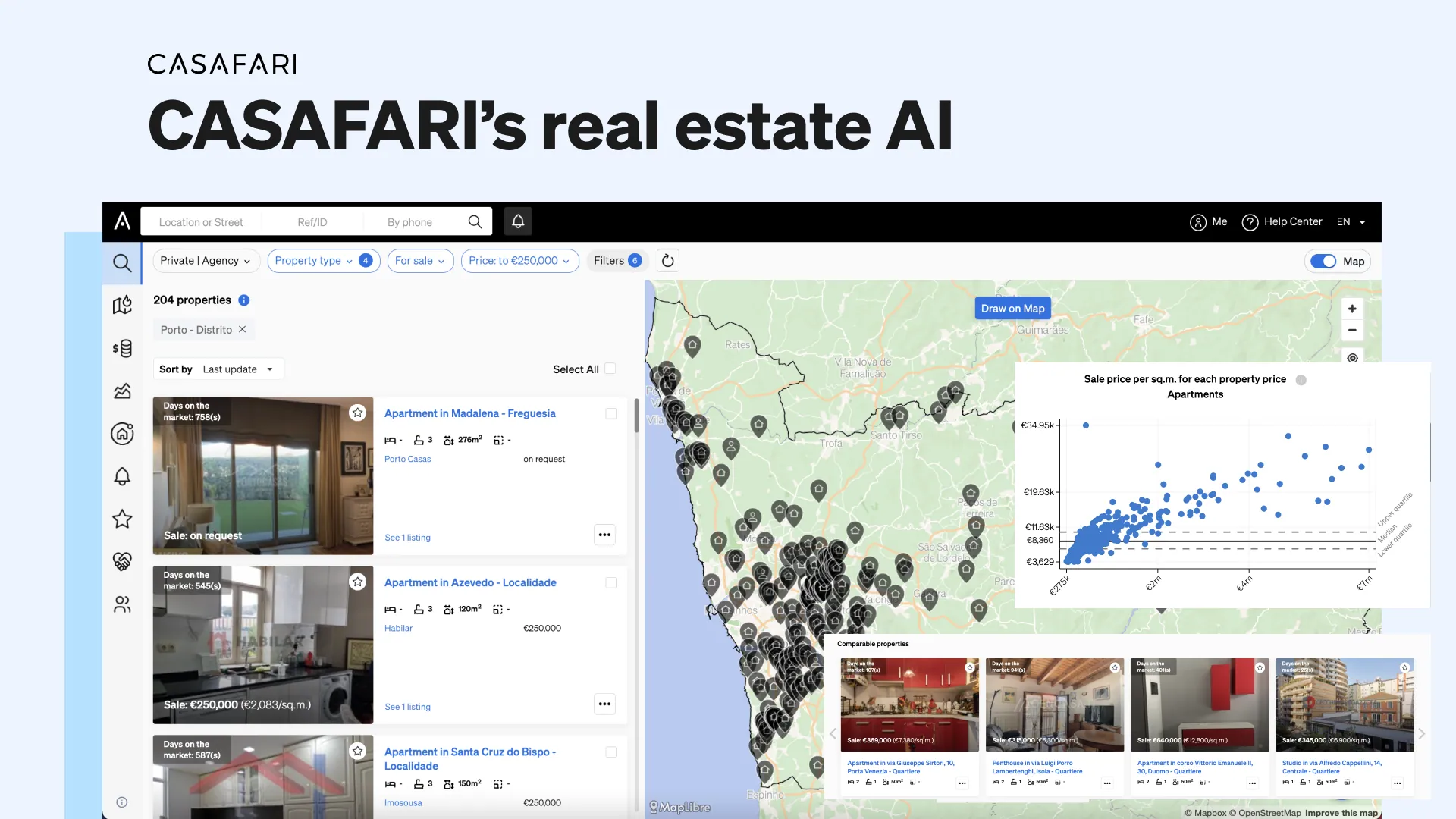This screenshot has width=1456, height=819.
Task: Open the notifications bell in the top bar
Action: [x=518, y=221]
